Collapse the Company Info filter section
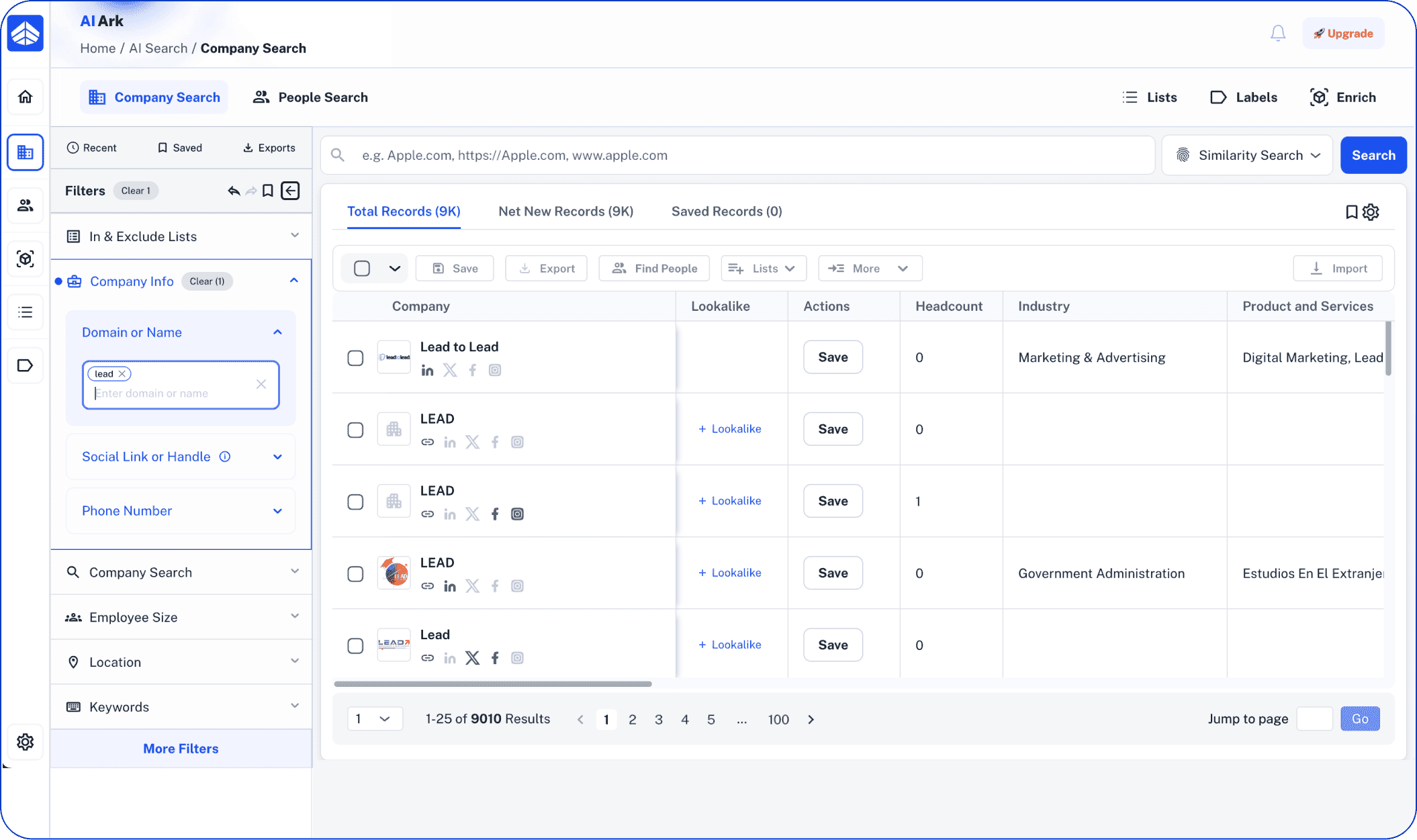1417x840 pixels. [294, 281]
